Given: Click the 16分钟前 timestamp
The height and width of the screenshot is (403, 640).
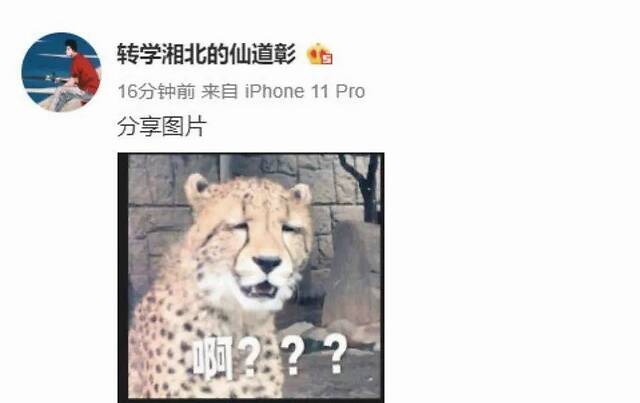Looking at the screenshot, I should [156, 91].
